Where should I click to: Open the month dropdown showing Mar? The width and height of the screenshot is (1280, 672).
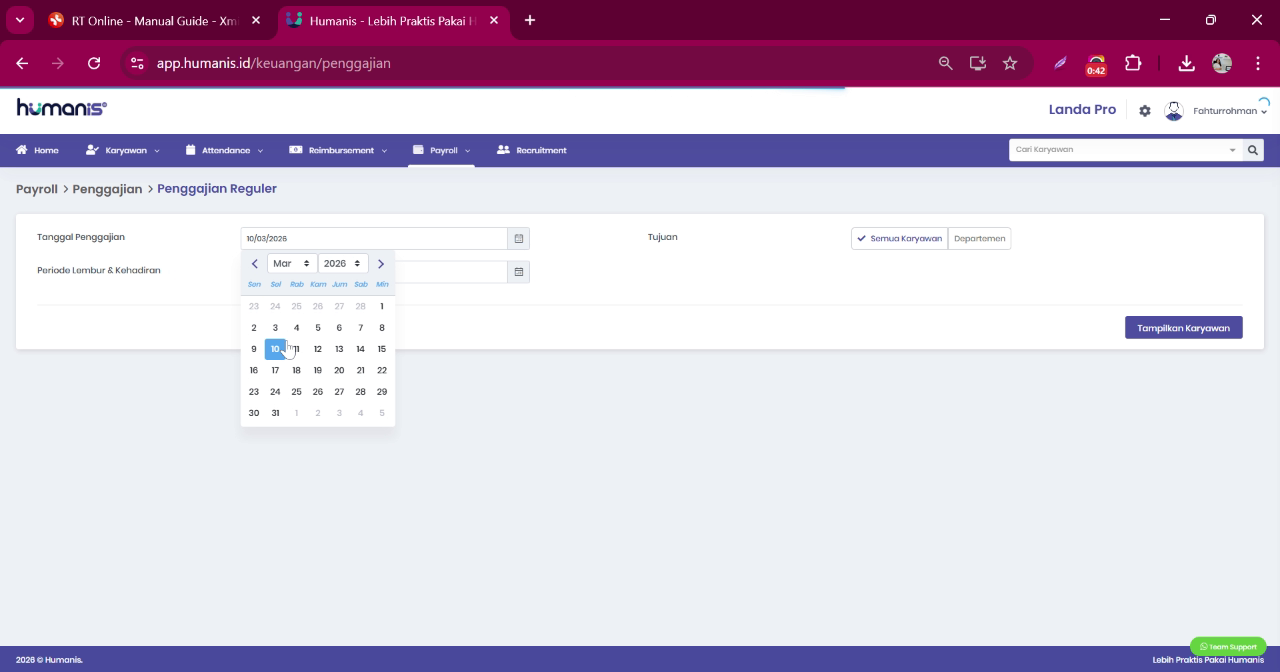point(292,264)
